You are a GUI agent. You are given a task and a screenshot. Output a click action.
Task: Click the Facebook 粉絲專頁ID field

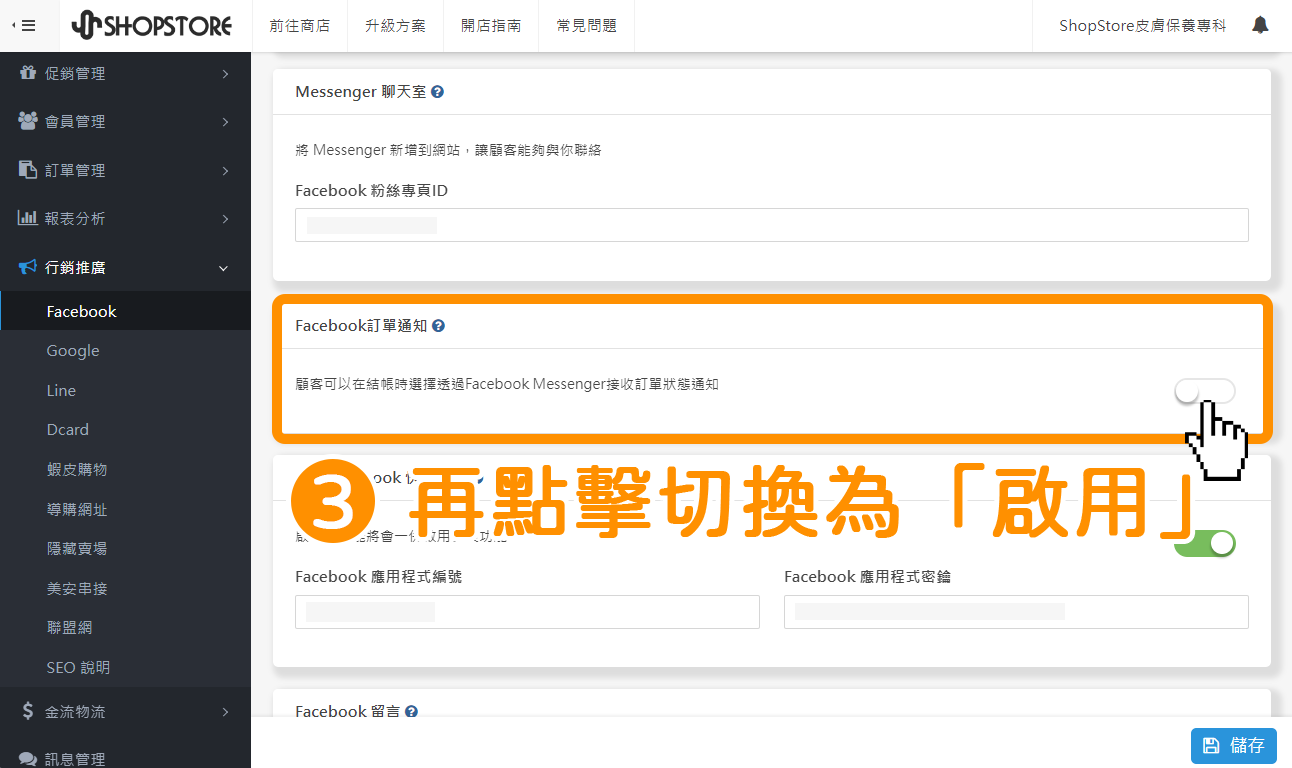coord(771,225)
